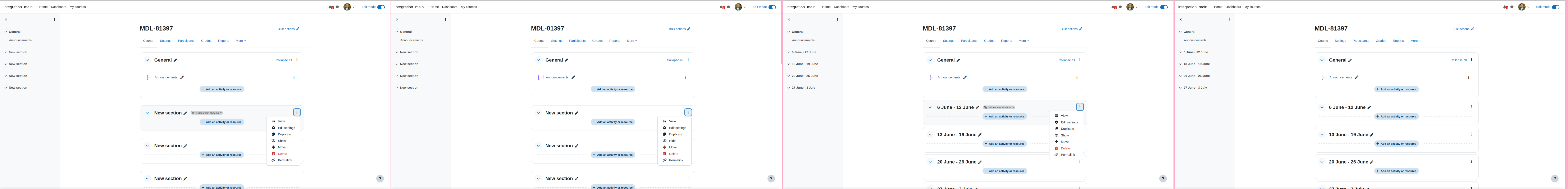This screenshot has height=189, width=1568.
Task: Rename 6 June - 12 June via pencil, third panel
Action: [977, 107]
